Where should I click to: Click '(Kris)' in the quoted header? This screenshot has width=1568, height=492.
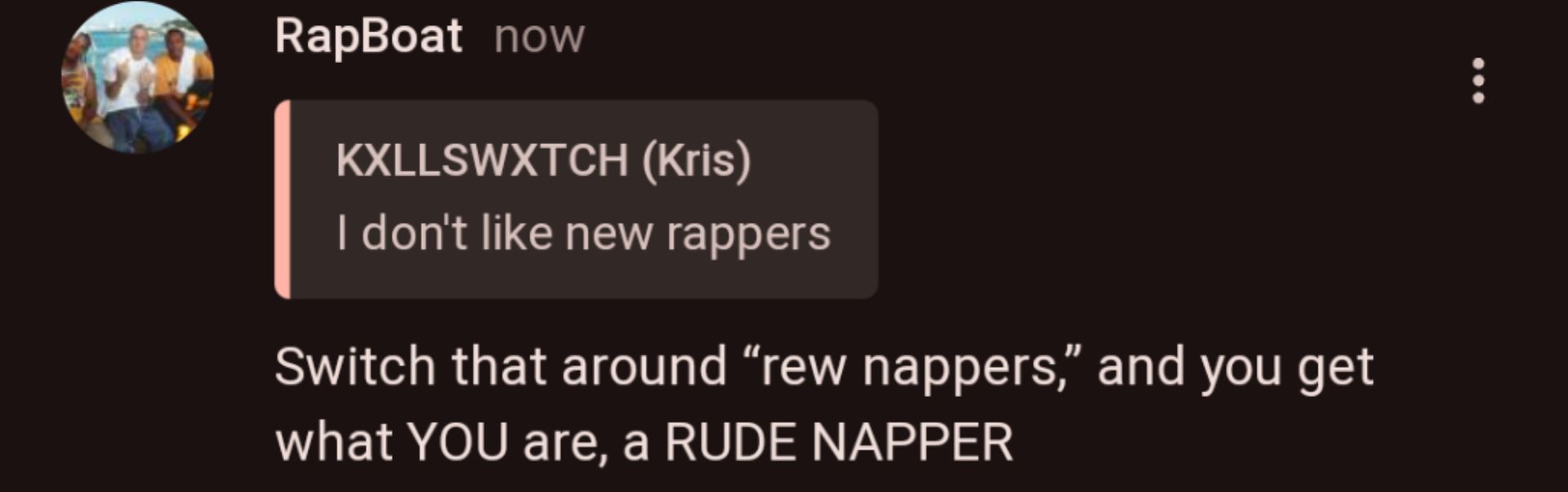[697, 160]
